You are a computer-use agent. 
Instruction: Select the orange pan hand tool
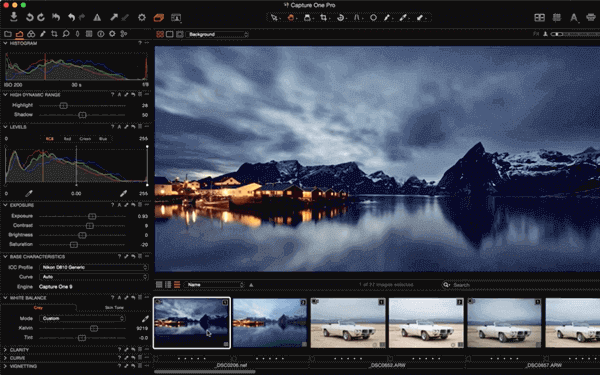291,18
